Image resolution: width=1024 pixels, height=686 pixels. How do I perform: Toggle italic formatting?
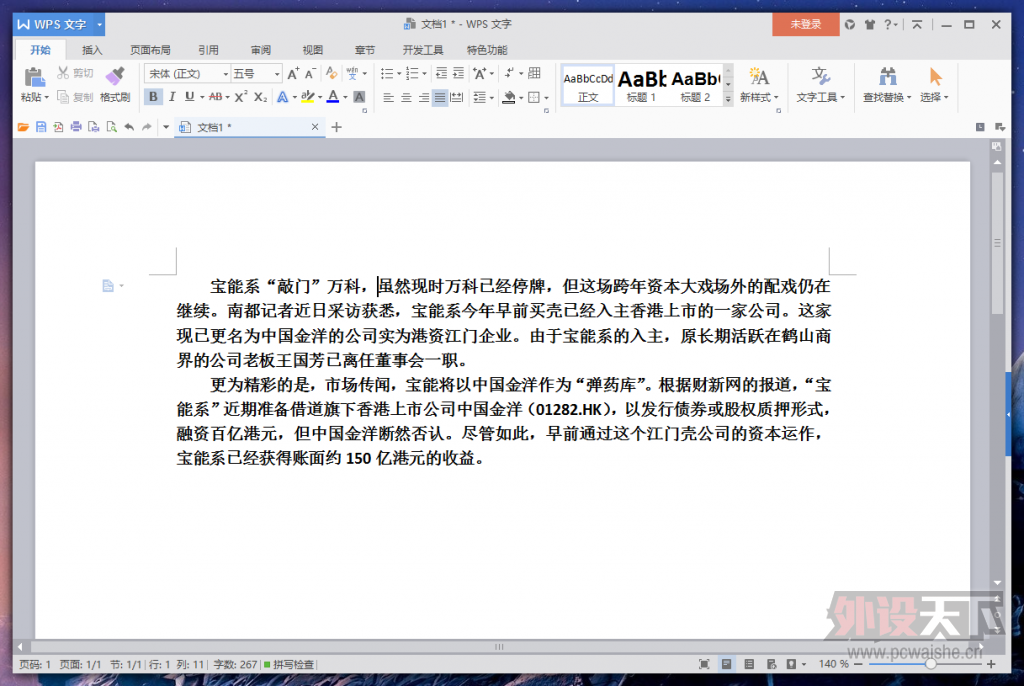pos(171,97)
